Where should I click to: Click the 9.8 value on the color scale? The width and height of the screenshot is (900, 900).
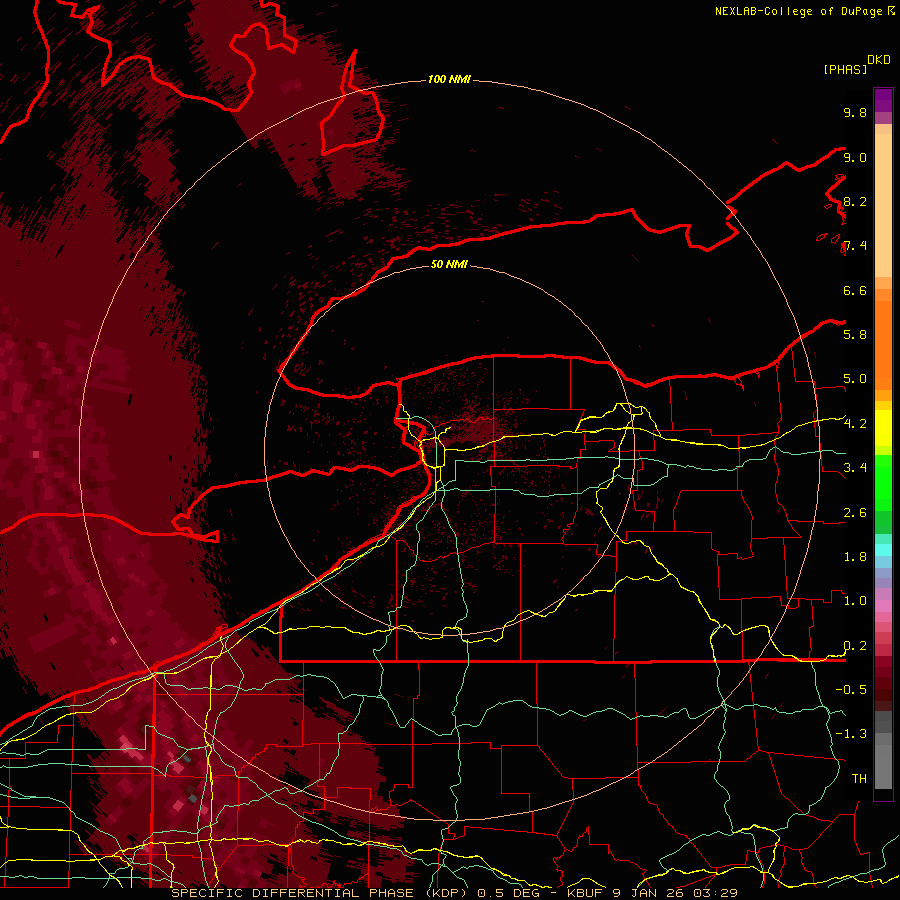[855, 112]
